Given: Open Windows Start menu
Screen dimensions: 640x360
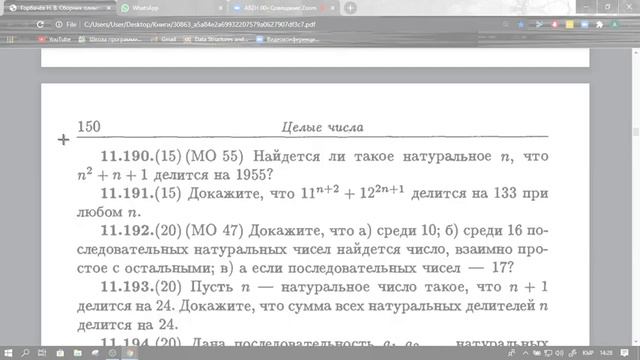Looking at the screenshot, I should point(8,353).
